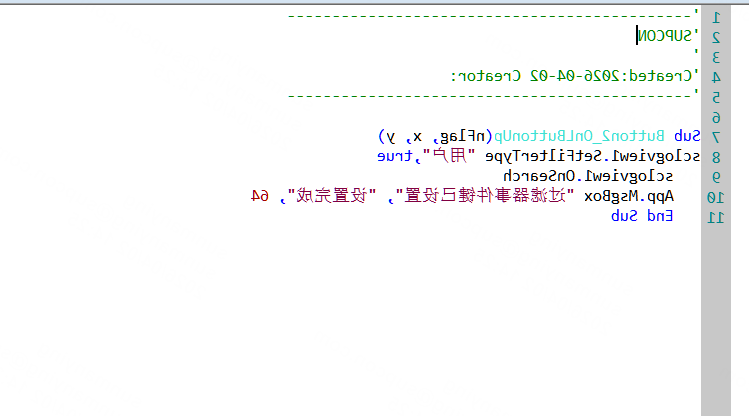749x416 pixels.
Task: Click line number 9 in the gutter
Action: tap(716, 178)
